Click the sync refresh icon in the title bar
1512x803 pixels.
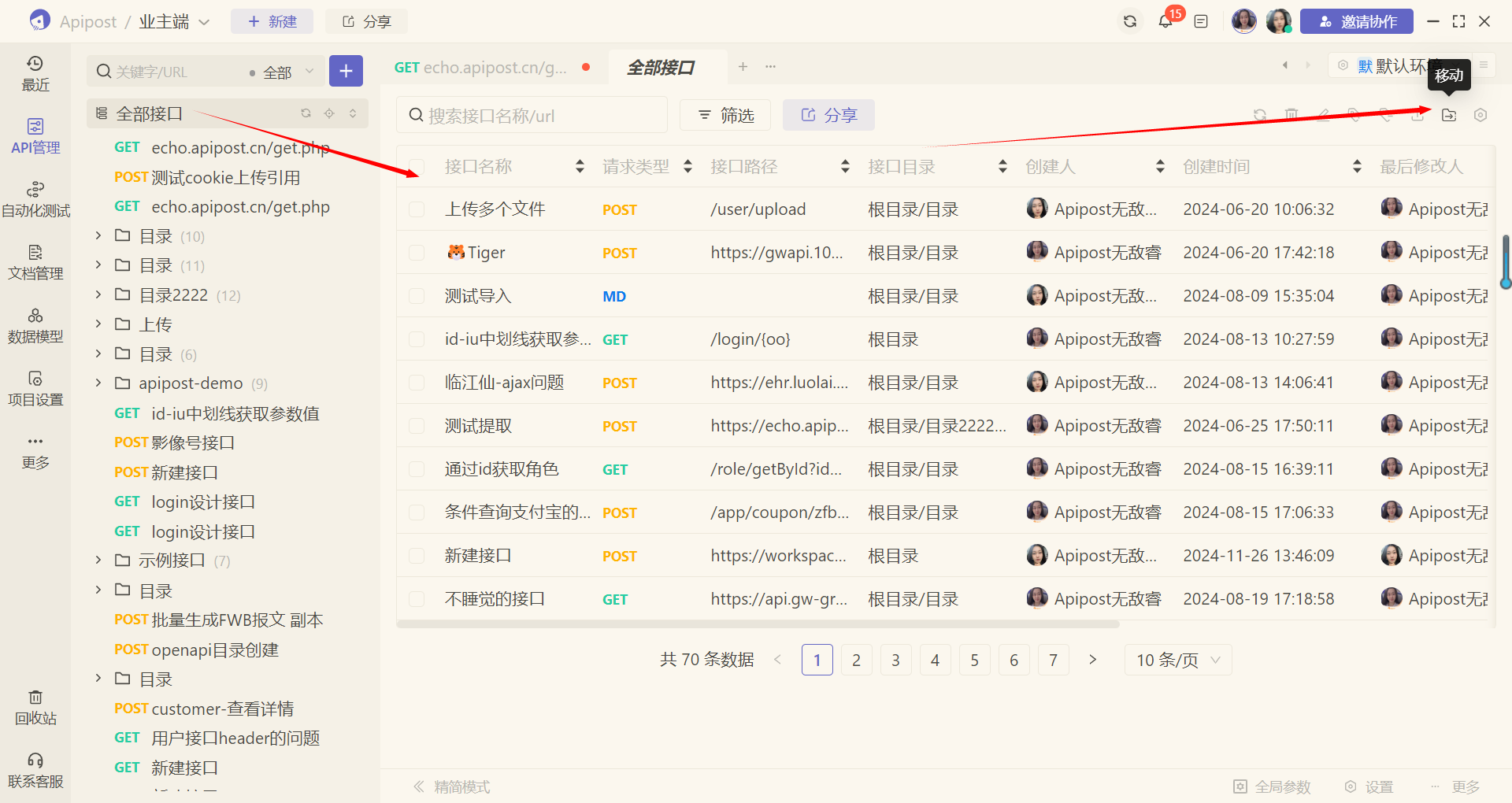1130,21
